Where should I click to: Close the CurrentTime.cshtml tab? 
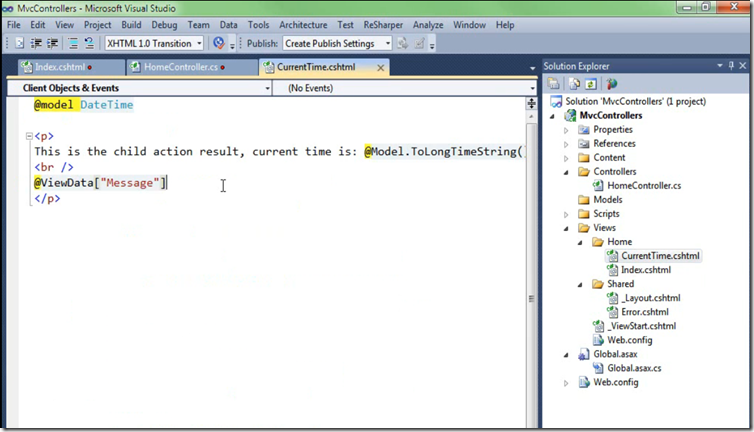point(380,68)
